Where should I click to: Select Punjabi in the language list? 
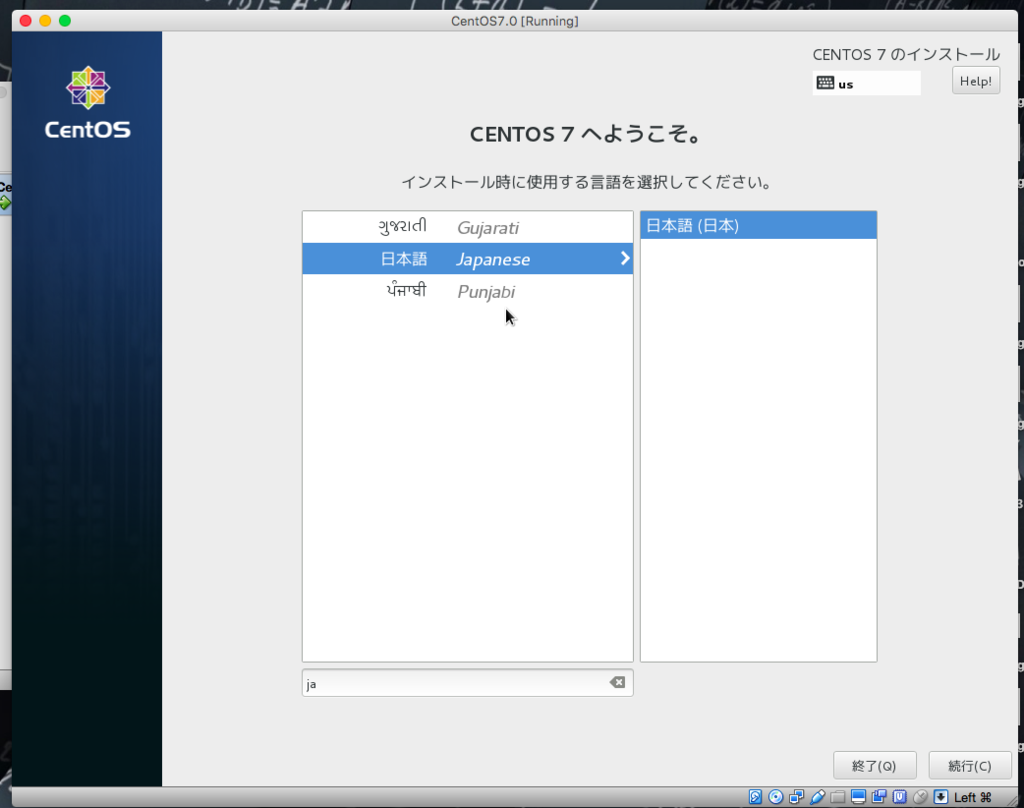468,291
